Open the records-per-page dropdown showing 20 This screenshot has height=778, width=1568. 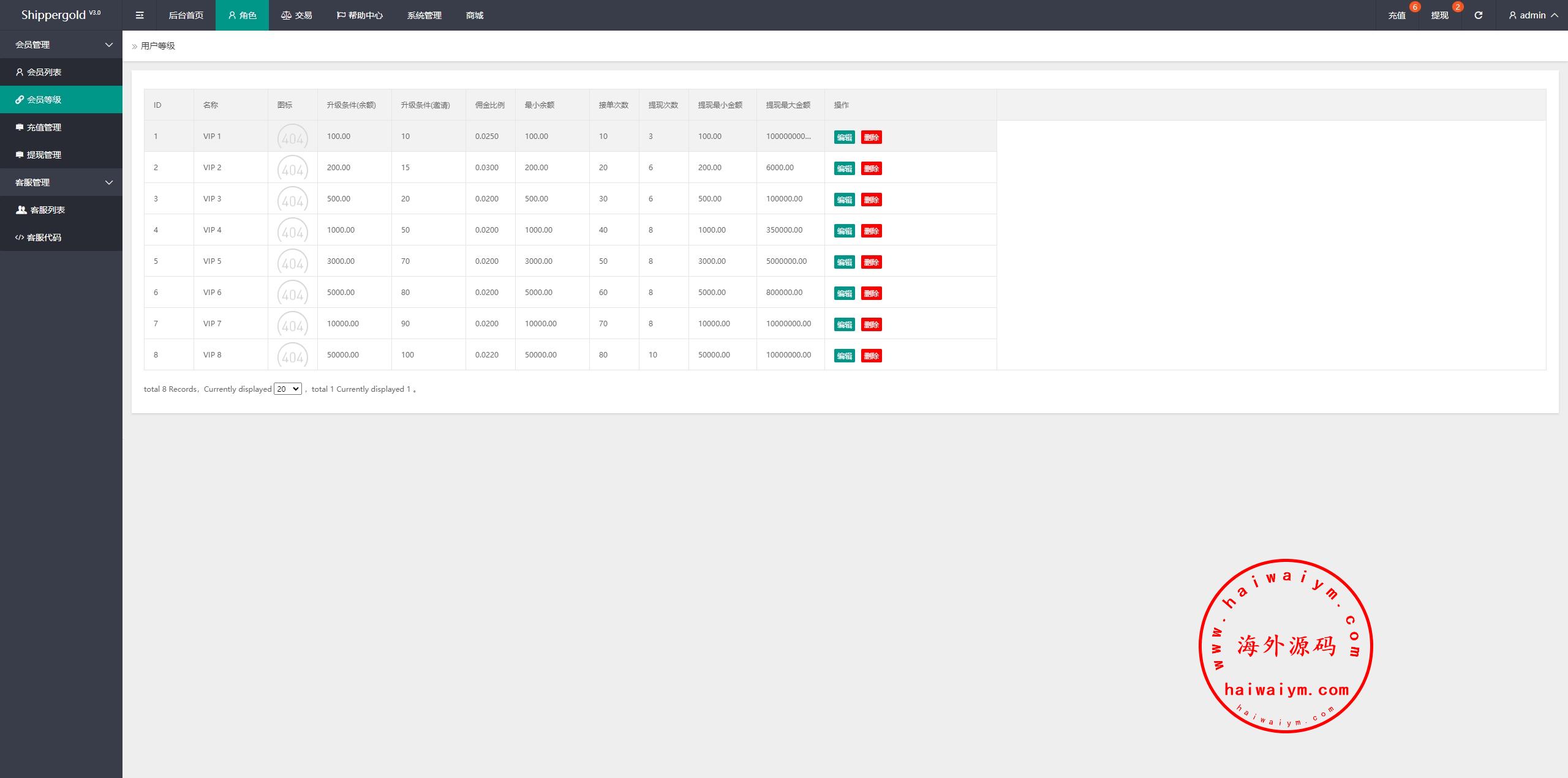coord(287,389)
